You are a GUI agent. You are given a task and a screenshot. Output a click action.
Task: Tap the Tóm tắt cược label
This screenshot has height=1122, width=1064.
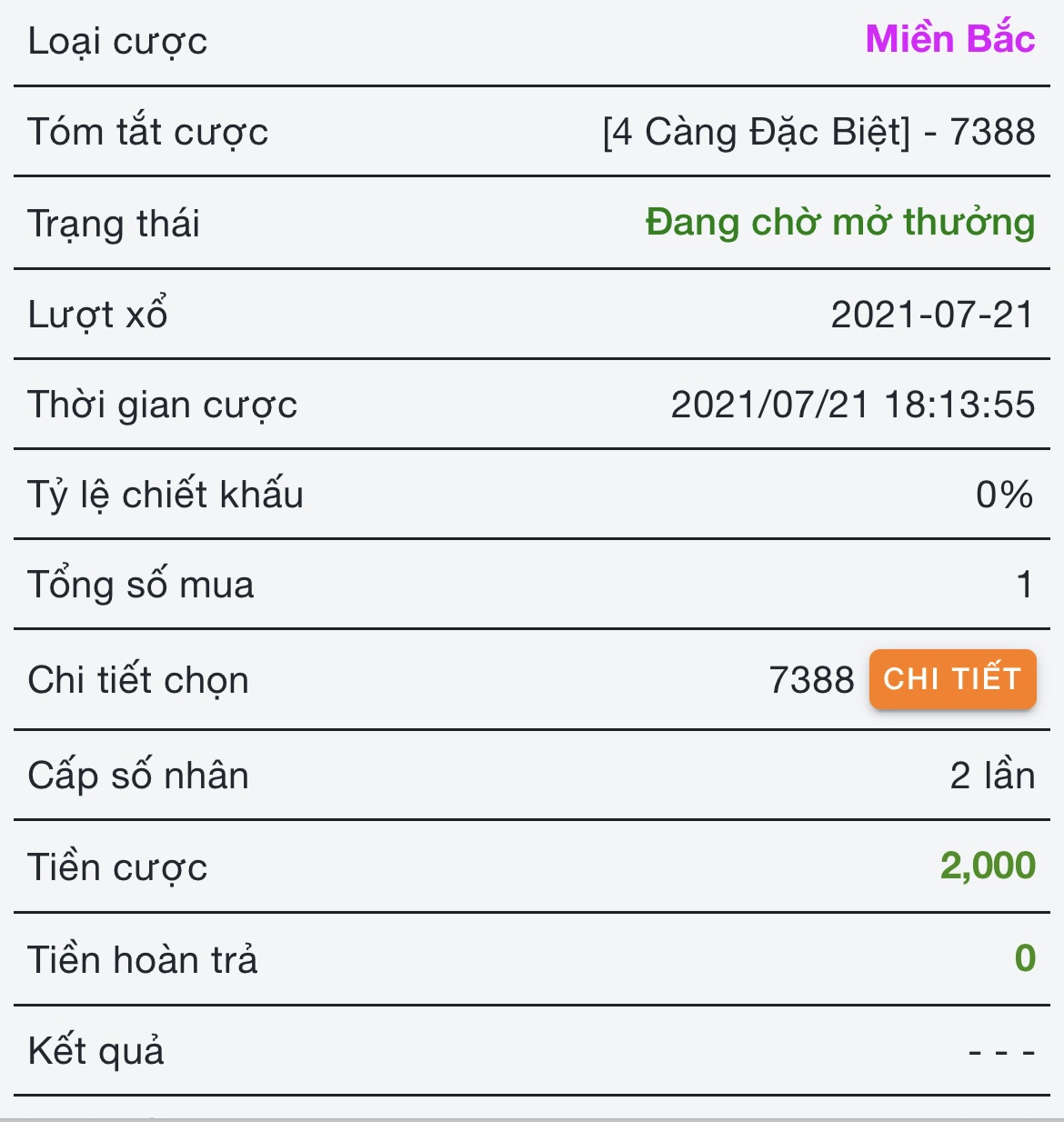point(147,133)
